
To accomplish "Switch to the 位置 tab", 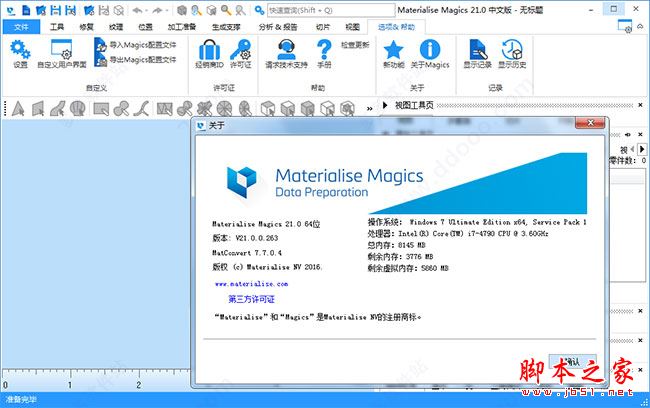I will pos(146,27).
